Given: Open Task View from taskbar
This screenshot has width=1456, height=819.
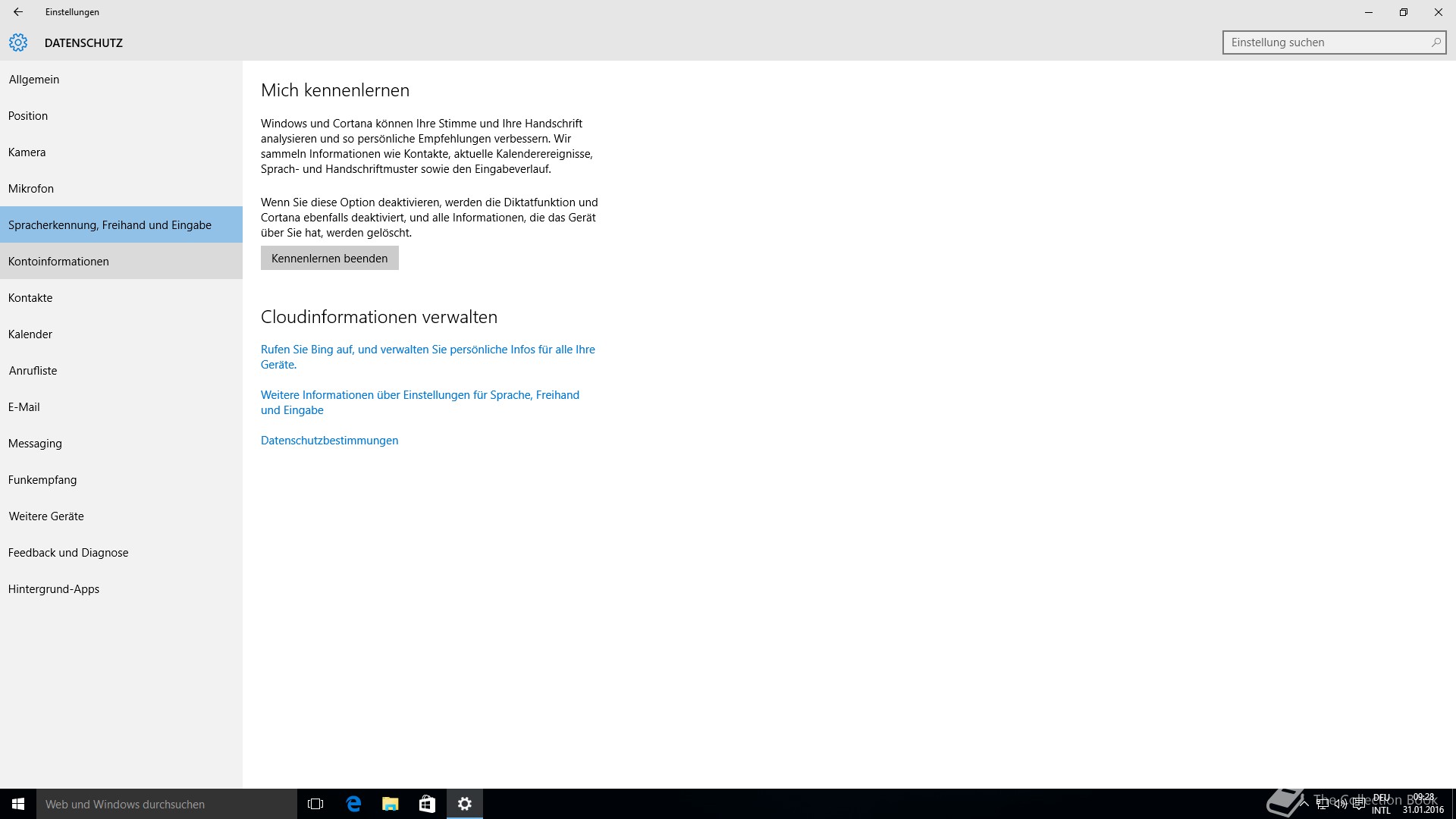Looking at the screenshot, I should point(315,804).
